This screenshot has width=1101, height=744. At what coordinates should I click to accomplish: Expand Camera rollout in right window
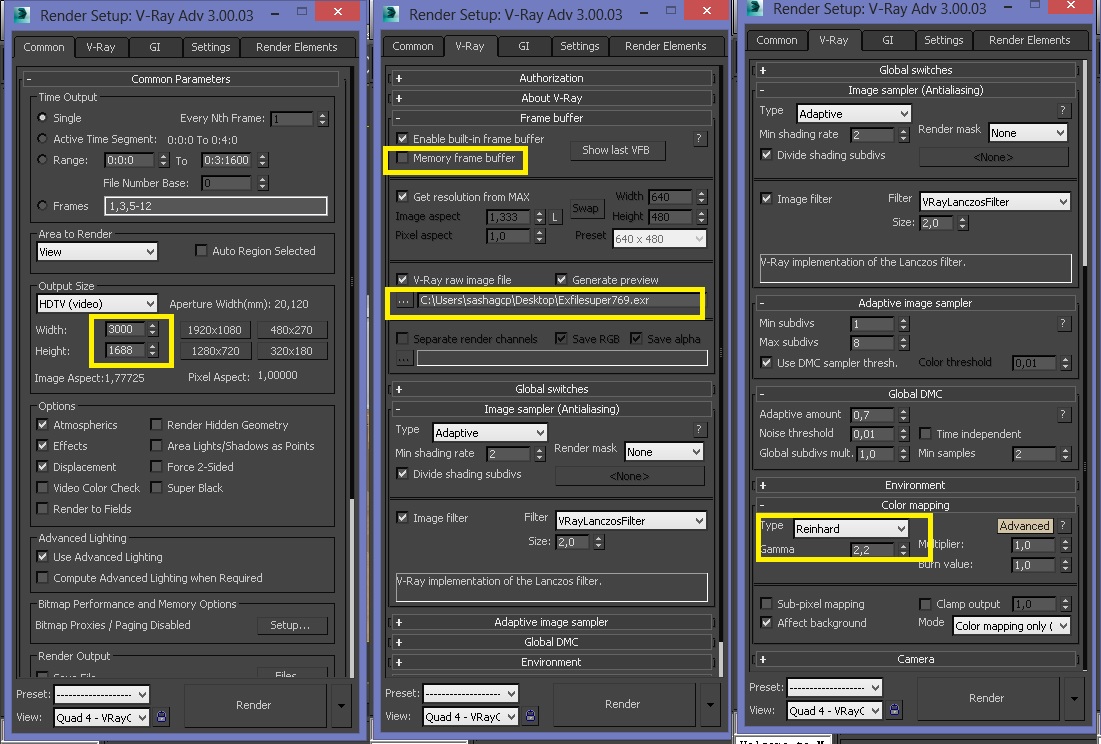click(915, 659)
